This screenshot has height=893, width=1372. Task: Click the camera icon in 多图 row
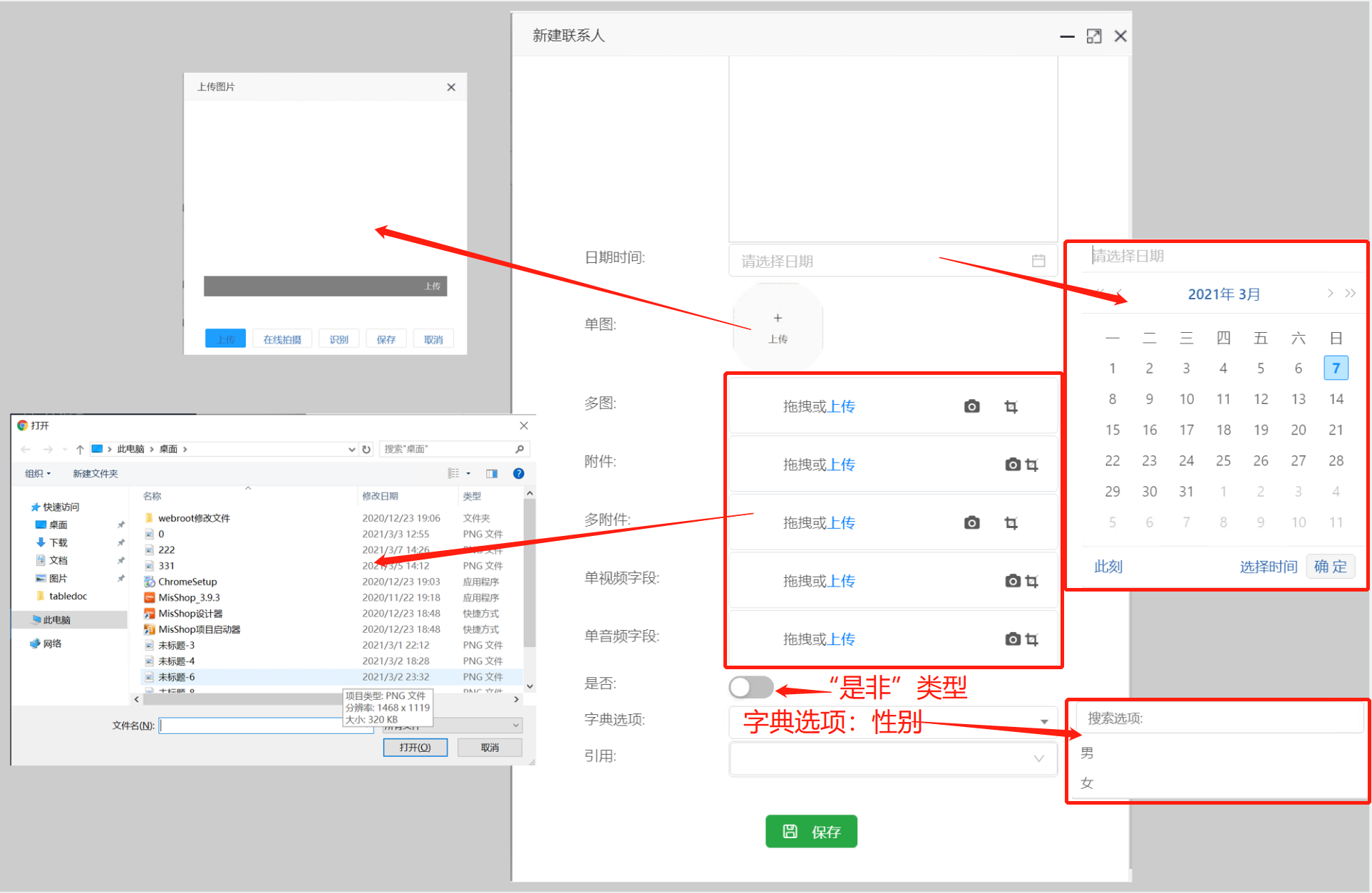point(971,406)
